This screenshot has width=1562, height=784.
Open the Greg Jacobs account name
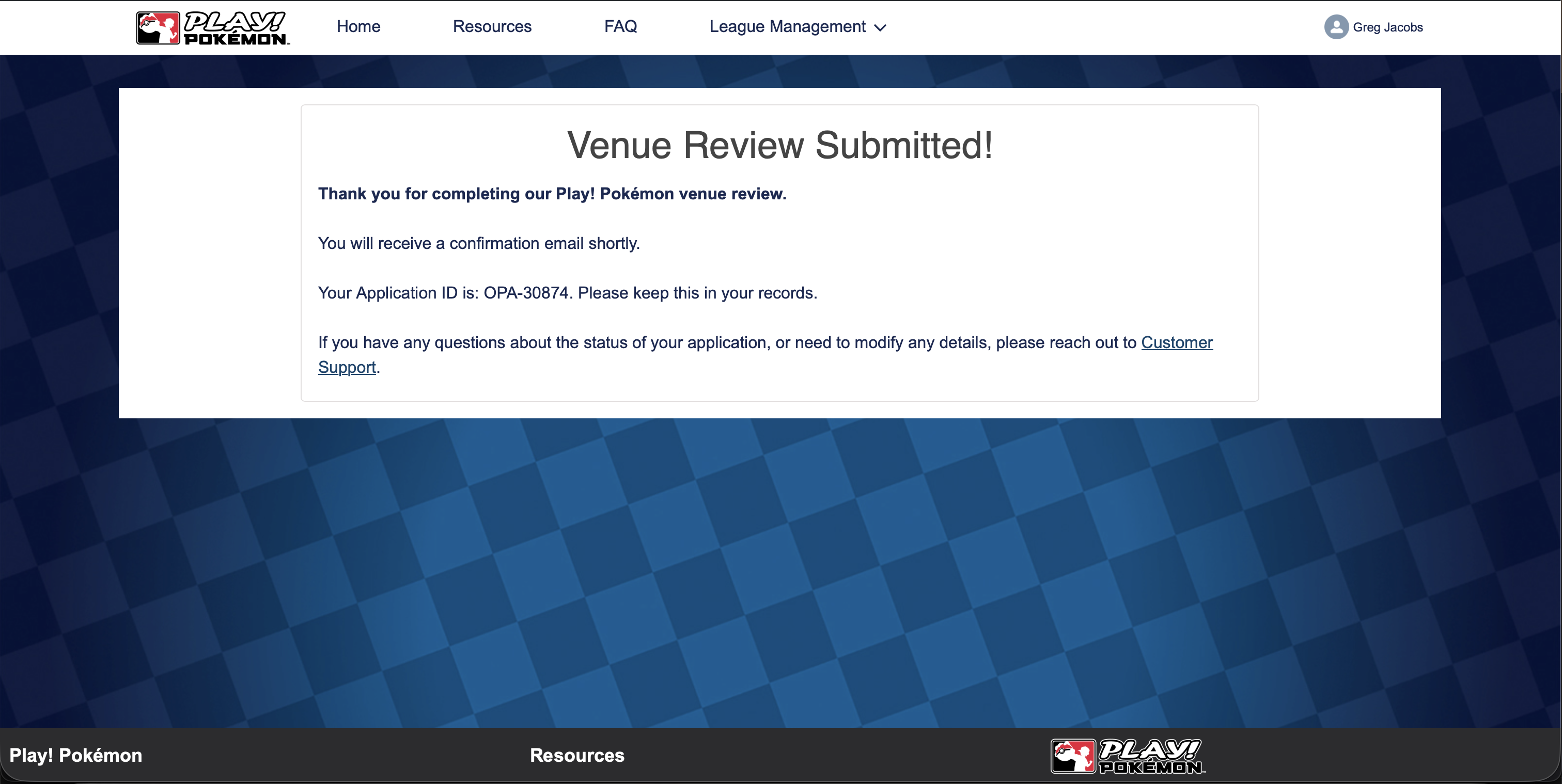click(x=1387, y=27)
